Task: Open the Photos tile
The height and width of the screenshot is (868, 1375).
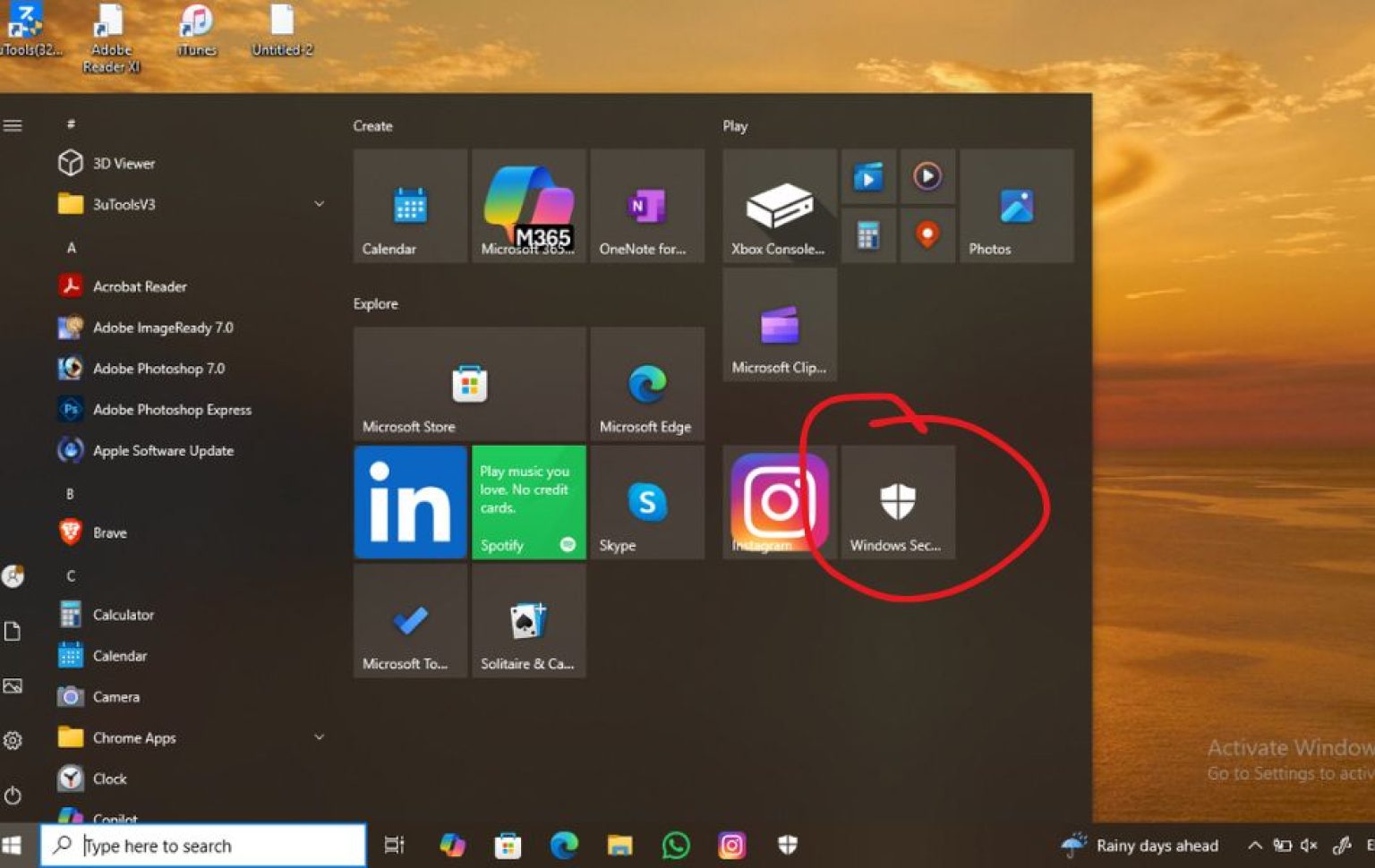Action: [x=1016, y=205]
